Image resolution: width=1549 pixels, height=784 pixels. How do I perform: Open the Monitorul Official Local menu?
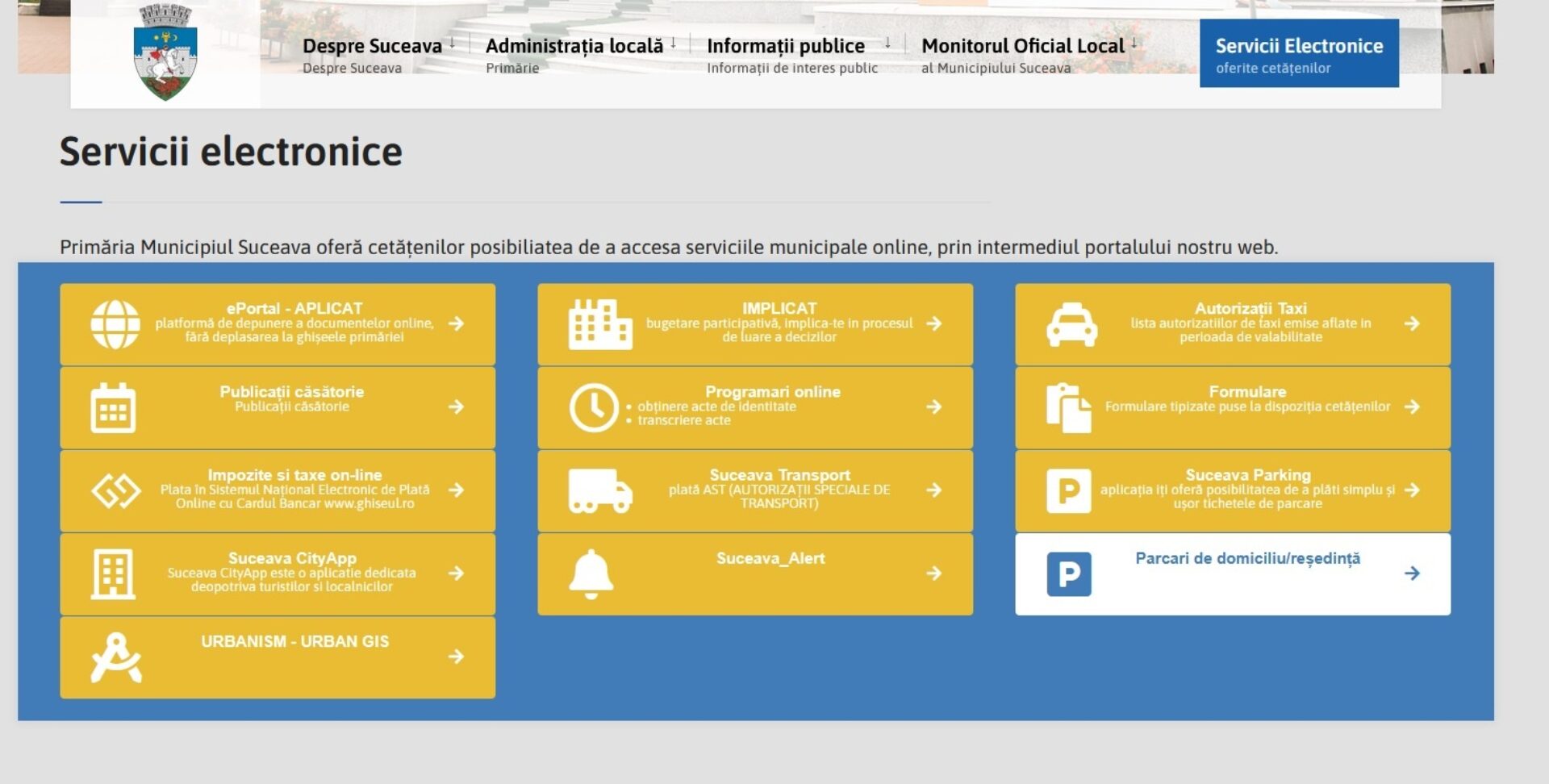tap(1022, 46)
